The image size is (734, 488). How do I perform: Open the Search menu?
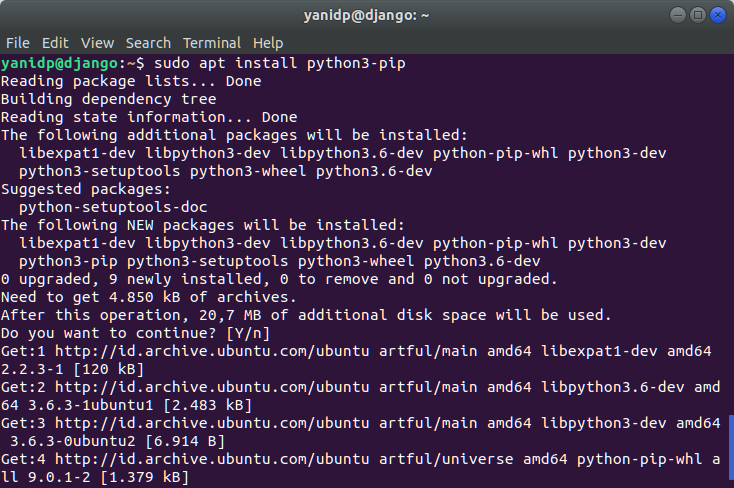(148, 43)
